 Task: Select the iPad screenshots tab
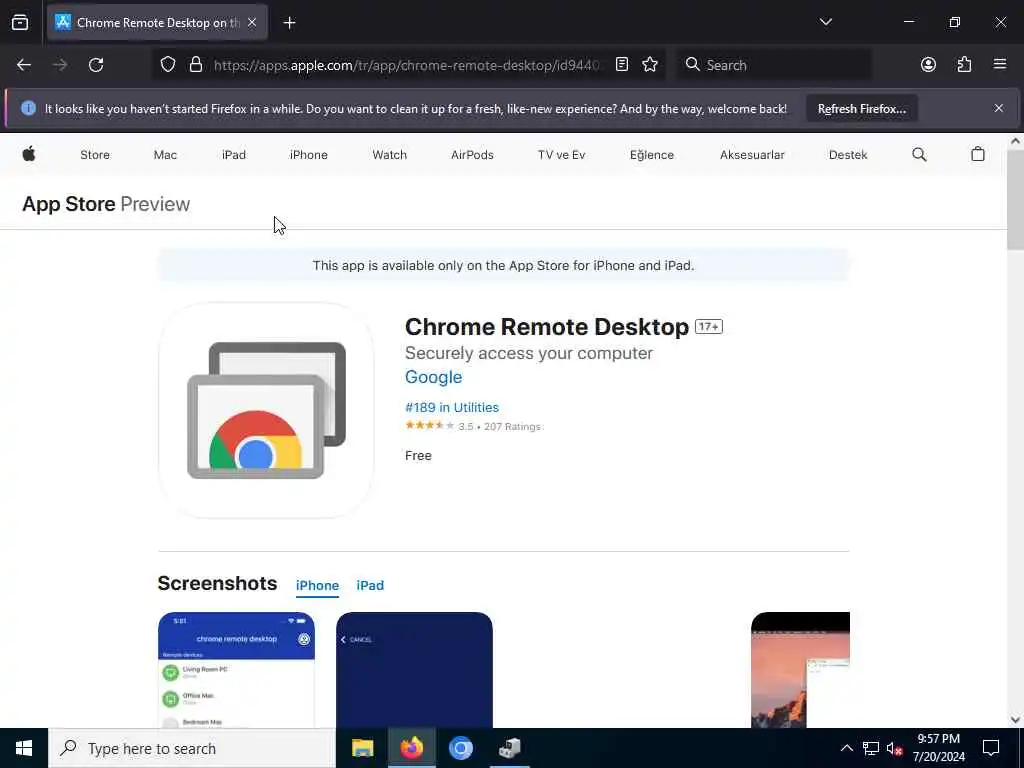point(370,586)
